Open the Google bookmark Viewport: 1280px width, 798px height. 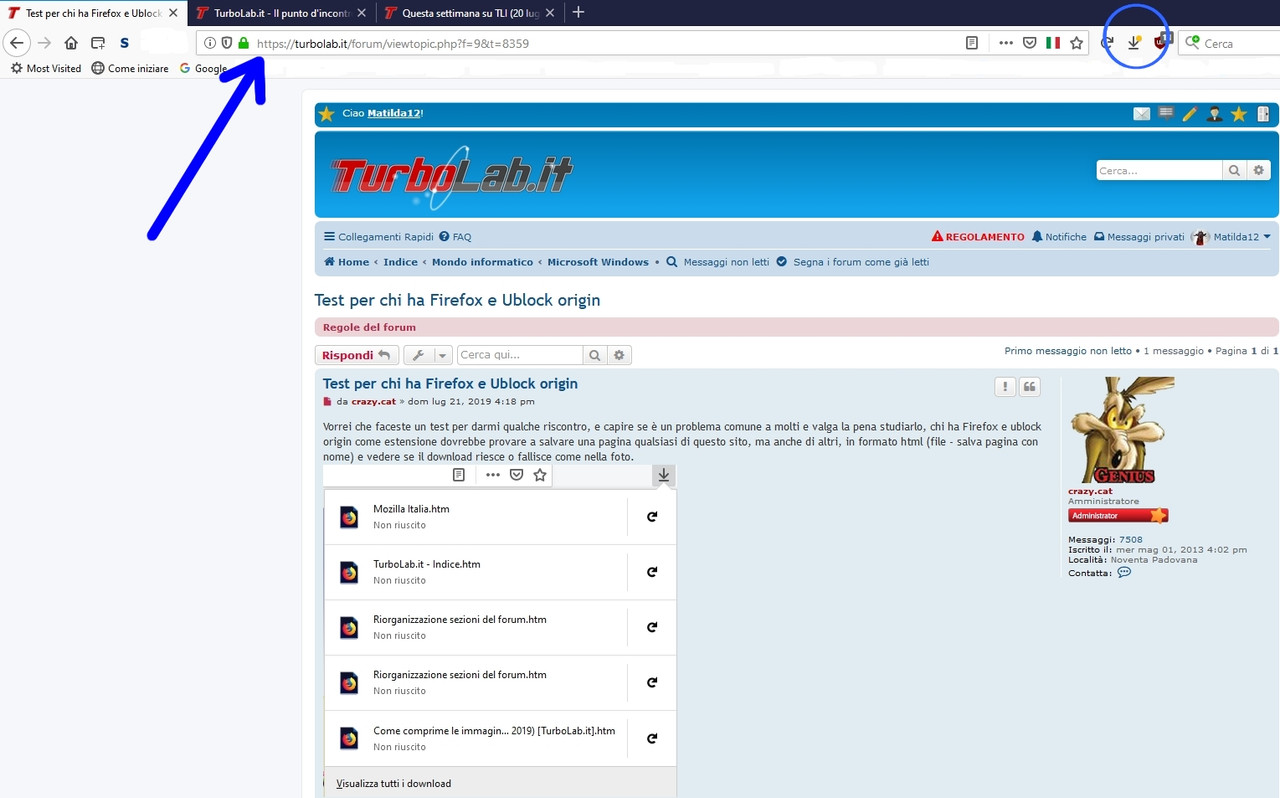[203, 68]
